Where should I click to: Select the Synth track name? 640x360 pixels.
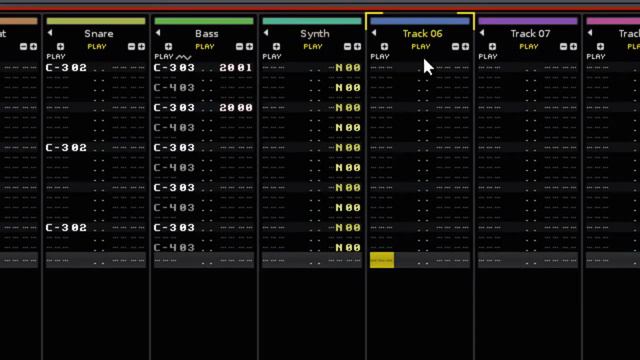point(315,33)
